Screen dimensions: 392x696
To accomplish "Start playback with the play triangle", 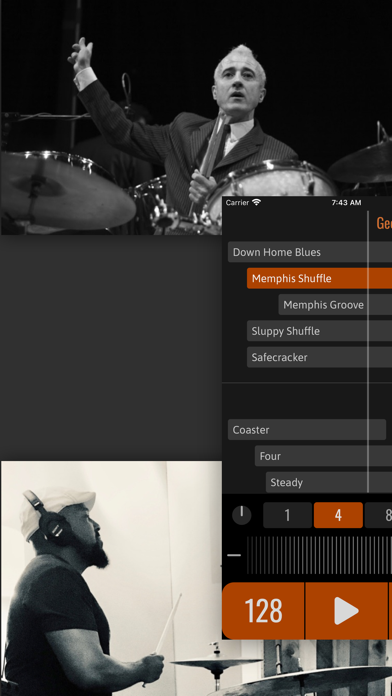I will [346, 611].
